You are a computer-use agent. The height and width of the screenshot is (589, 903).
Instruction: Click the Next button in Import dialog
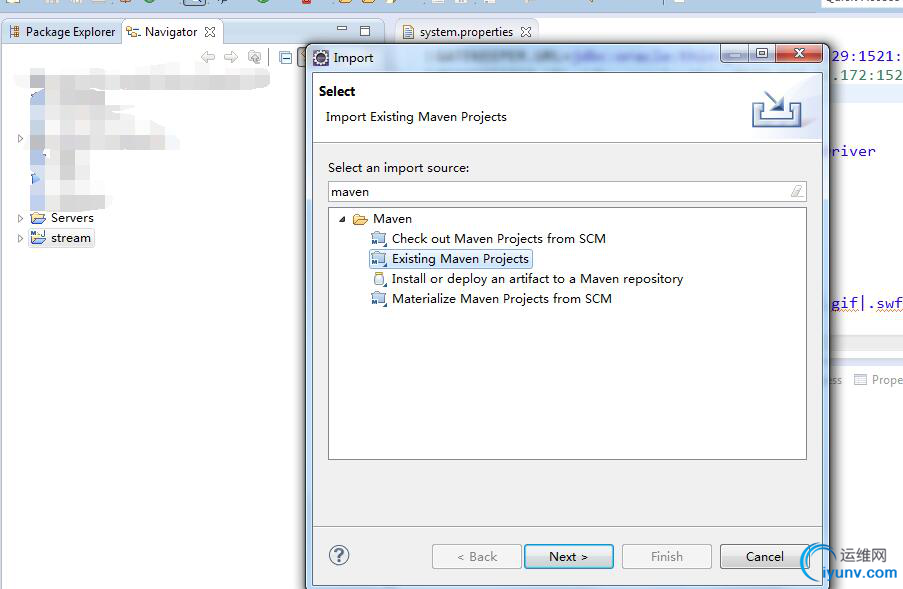click(x=568, y=556)
